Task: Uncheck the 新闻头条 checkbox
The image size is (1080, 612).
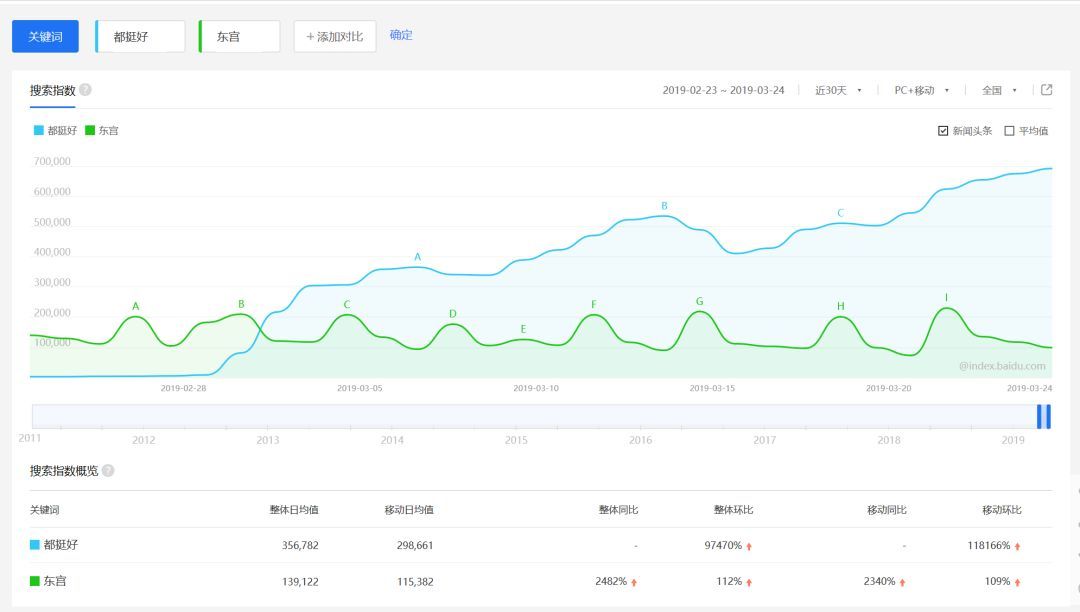Action: click(x=943, y=131)
